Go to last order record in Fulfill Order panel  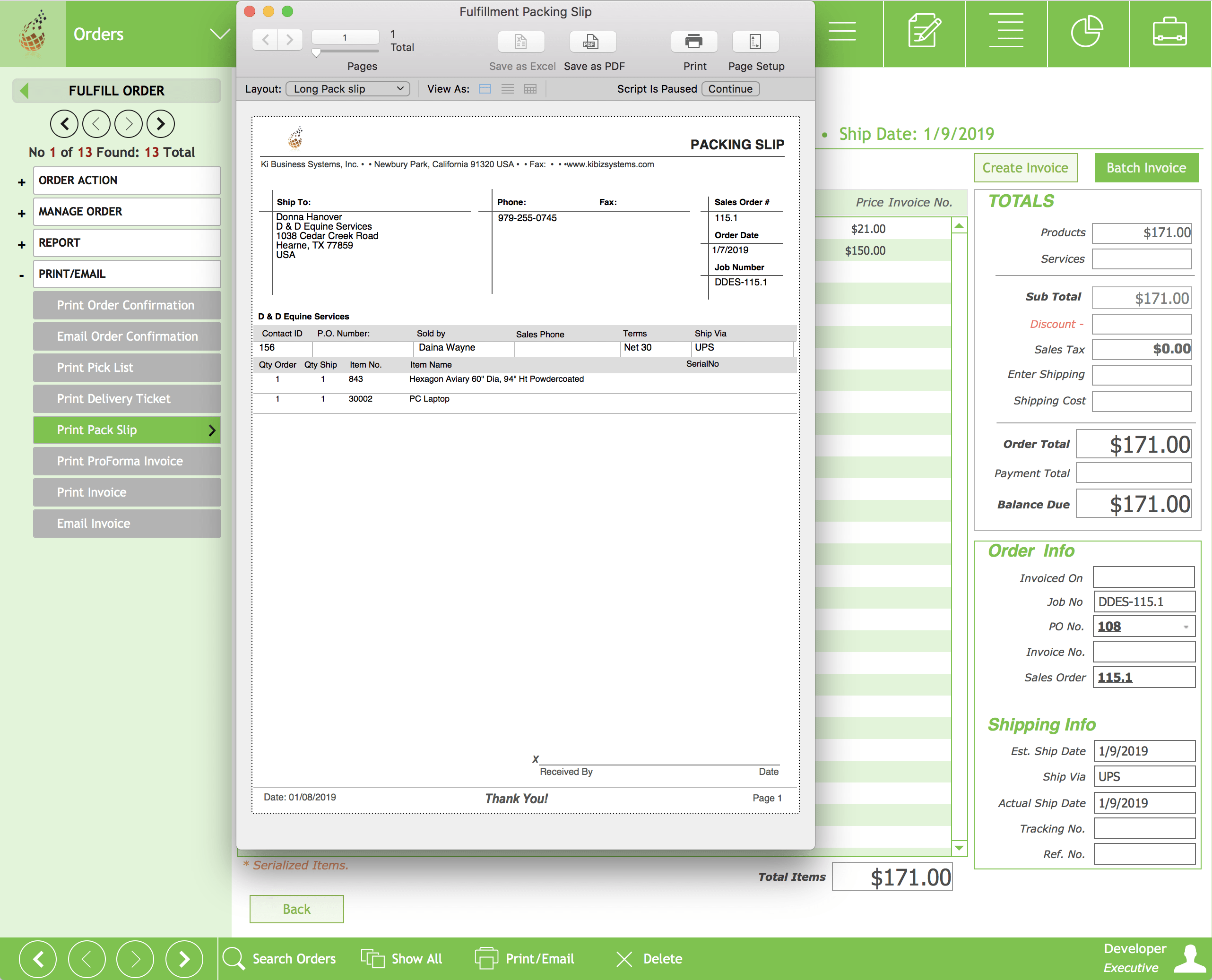pyautogui.click(x=160, y=124)
